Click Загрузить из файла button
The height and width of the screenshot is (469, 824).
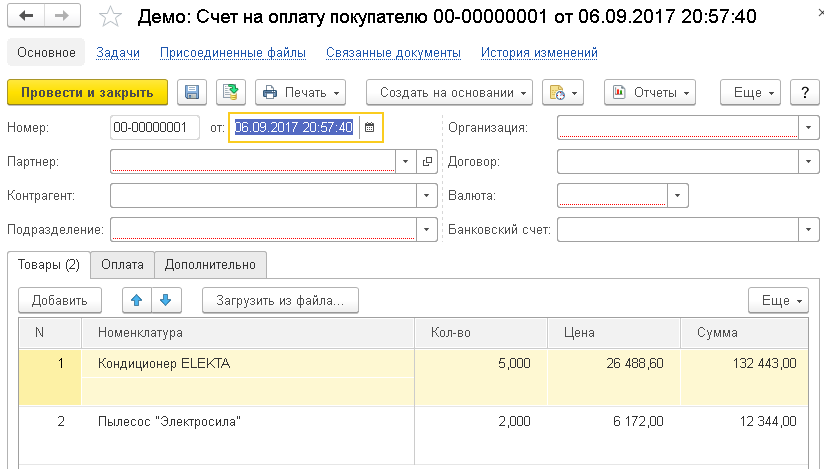point(280,300)
